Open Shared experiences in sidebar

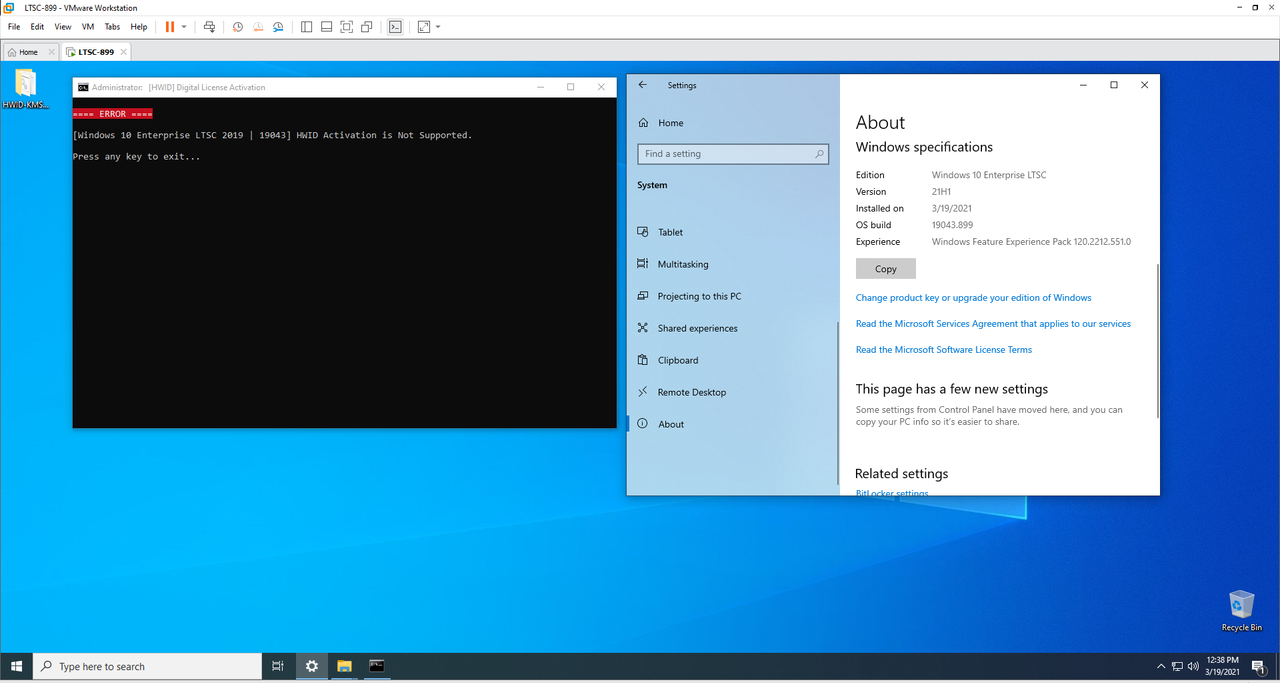click(x=697, y=328)
